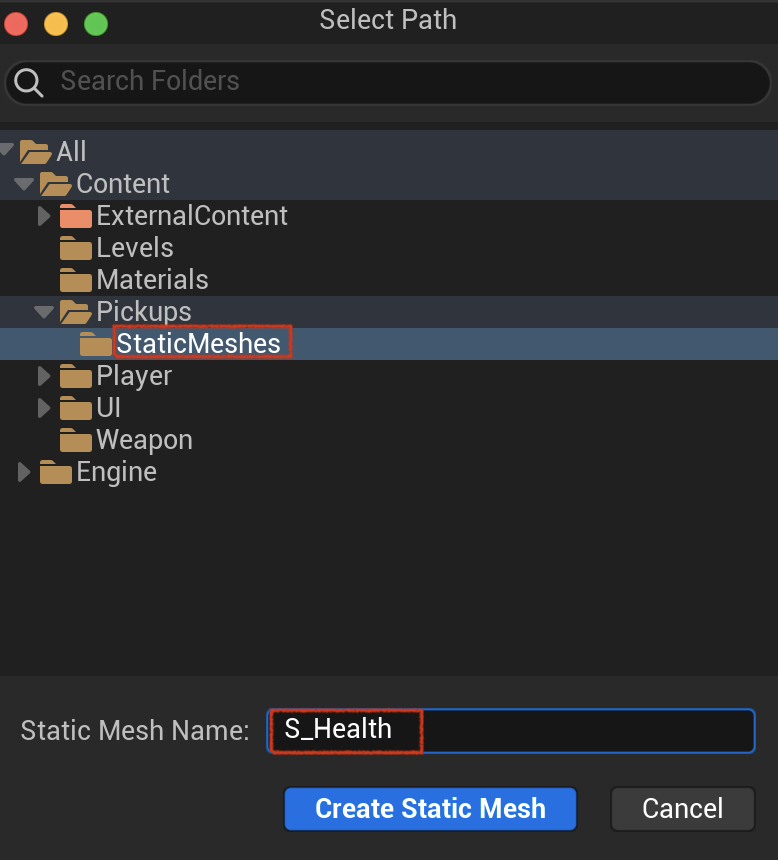
Task: Click the Levels folder icon
Action: pyautogui.click(x=76, y=248)
